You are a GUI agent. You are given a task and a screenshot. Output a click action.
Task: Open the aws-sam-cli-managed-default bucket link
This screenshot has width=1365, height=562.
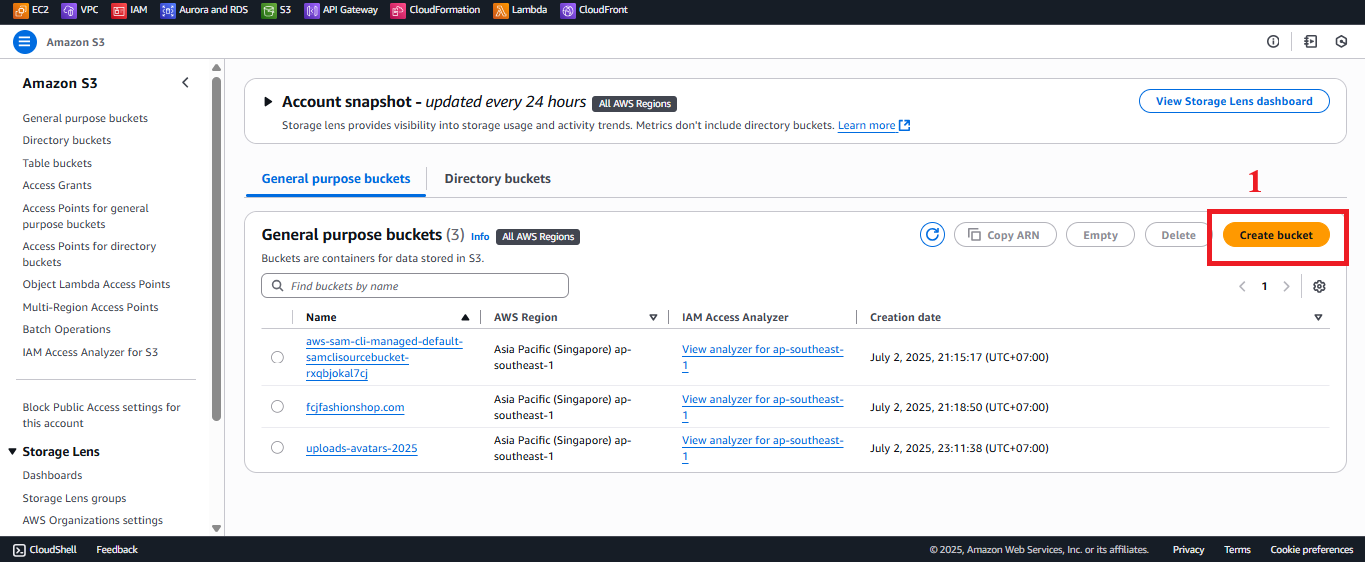pos(384,357)
